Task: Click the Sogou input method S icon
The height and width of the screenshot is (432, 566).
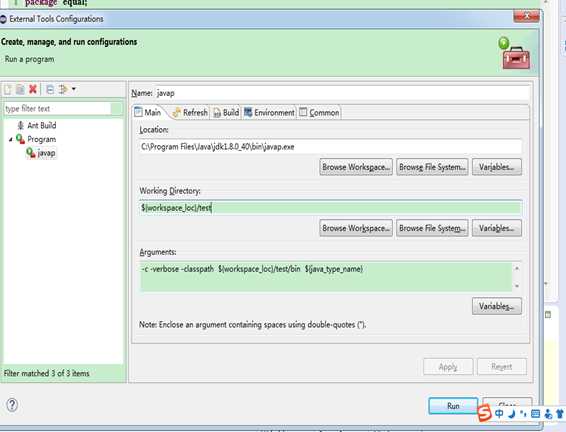Action: (x=484, y=413)
